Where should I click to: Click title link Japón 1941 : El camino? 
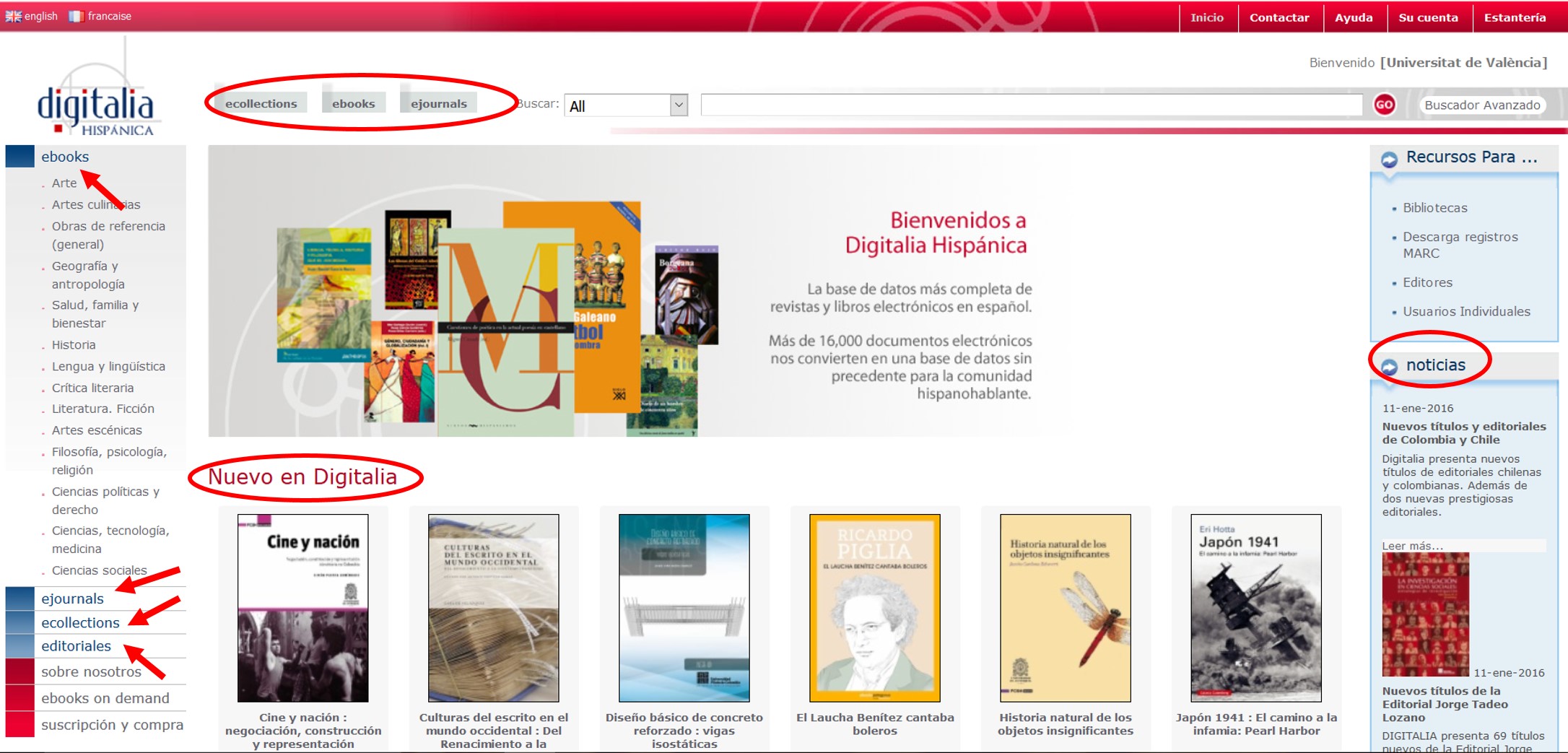click(x=1256, y=724)
